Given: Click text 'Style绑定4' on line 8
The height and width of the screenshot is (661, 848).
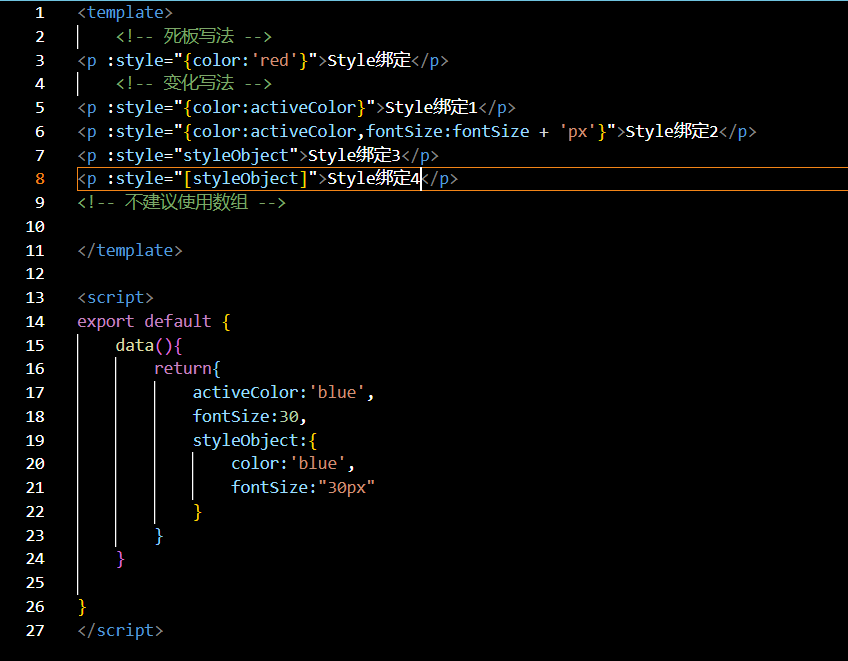Looking at the screenshot, I should (374, 179).
